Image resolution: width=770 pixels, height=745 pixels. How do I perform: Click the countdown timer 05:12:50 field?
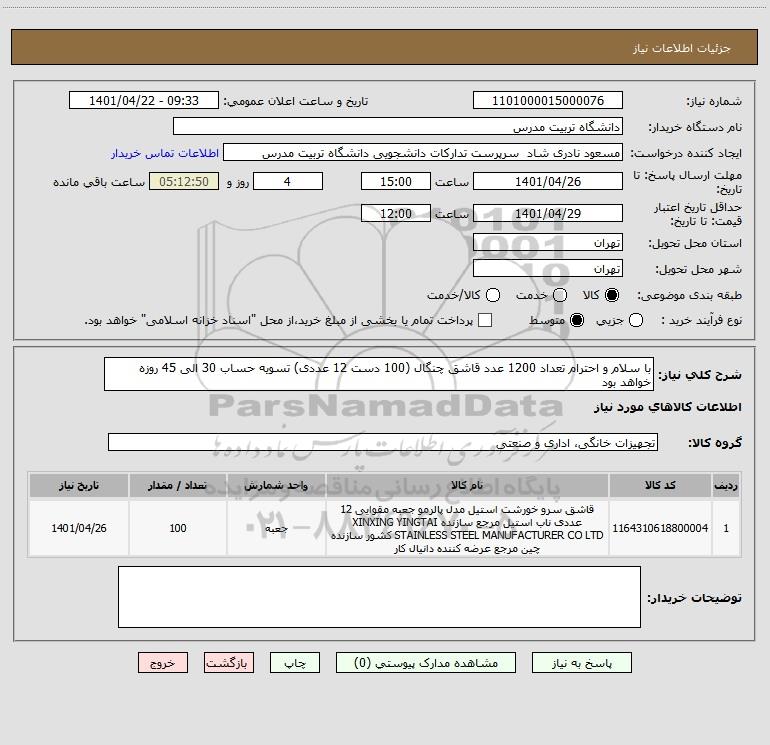184,181
